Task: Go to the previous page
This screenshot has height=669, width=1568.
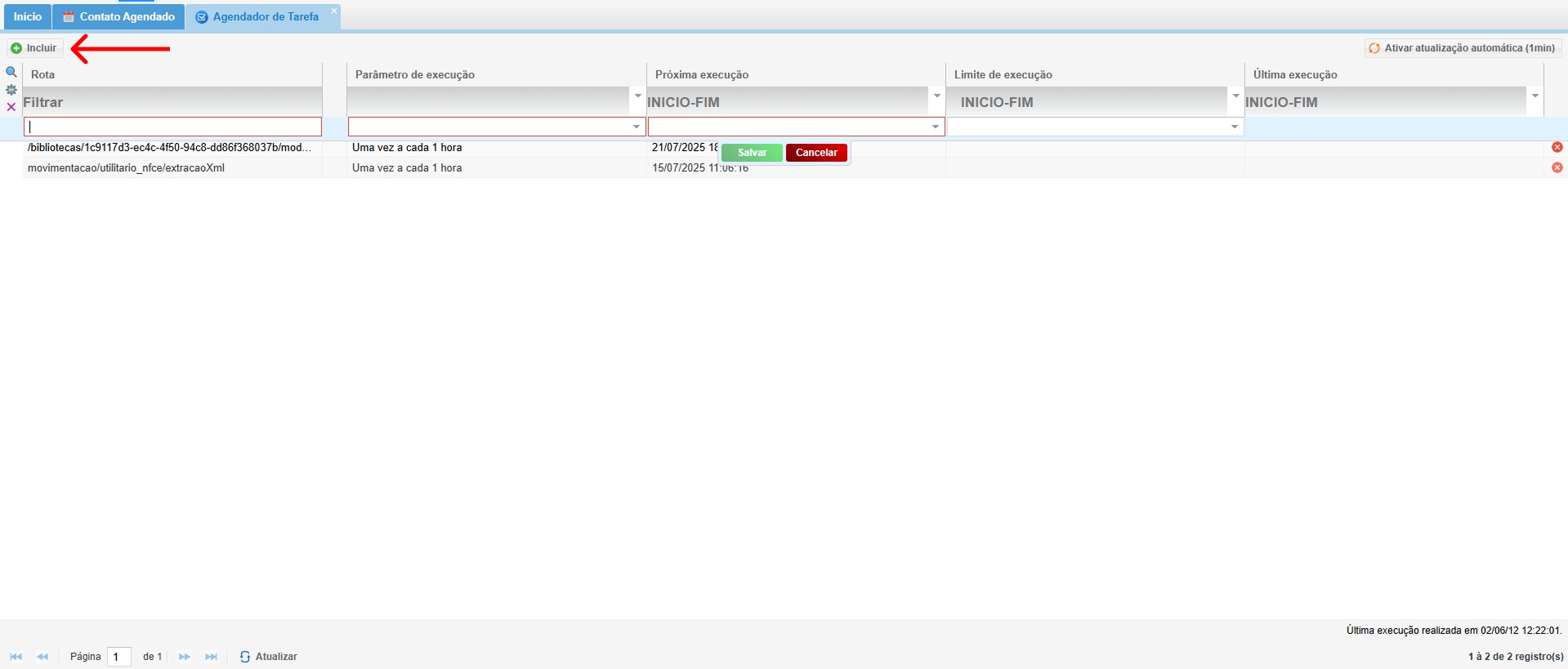Action: (42, 657)
